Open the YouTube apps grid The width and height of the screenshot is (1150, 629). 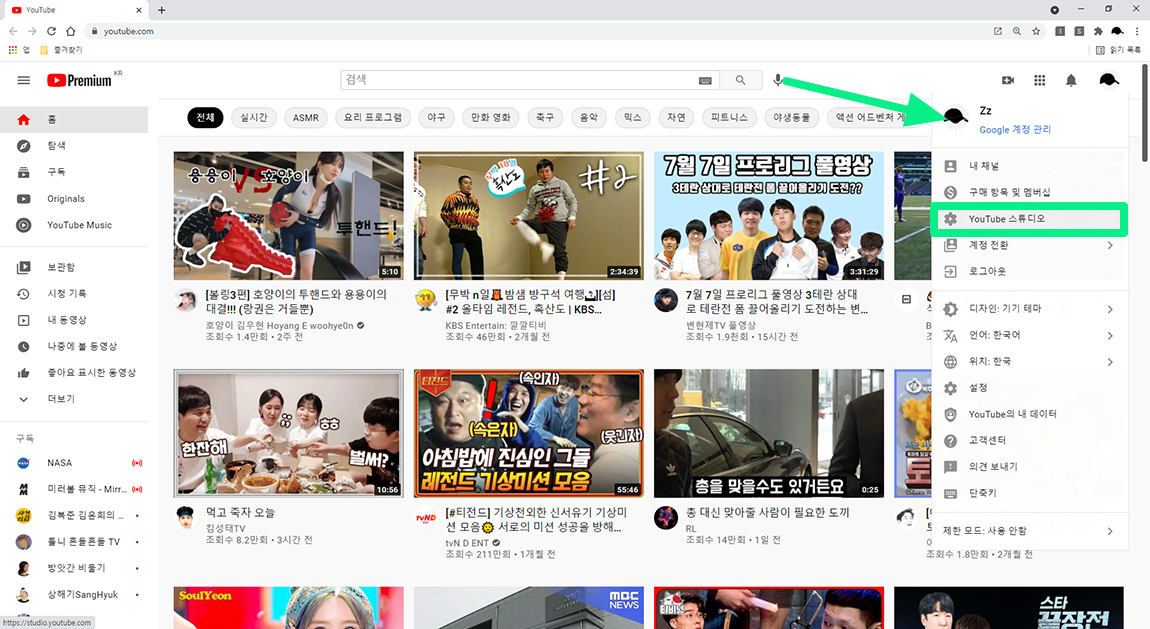(1039, 80)
